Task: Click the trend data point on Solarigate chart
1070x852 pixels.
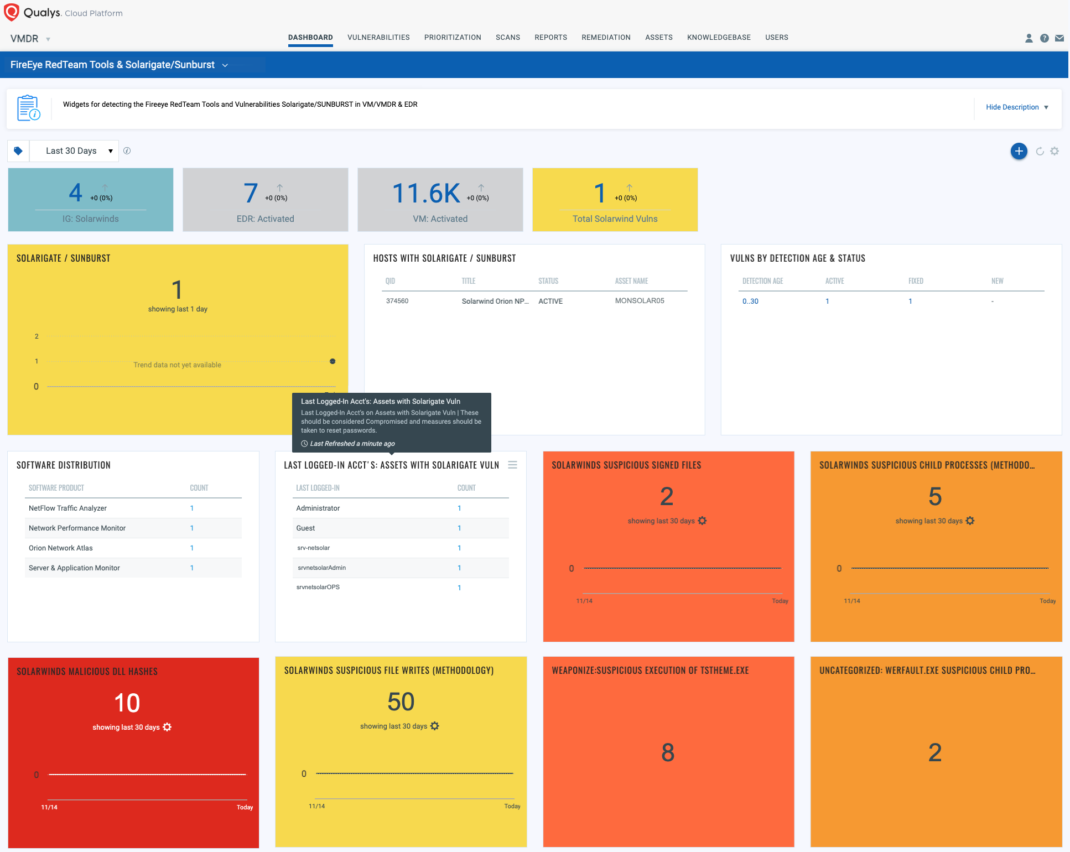Action: (x=332, y=361)
